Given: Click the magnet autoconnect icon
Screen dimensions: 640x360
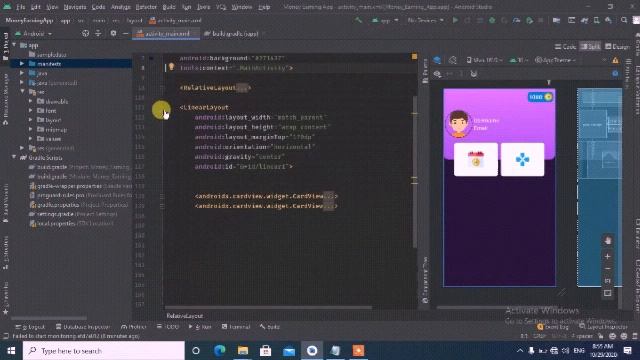Looking at the screenshot, I should (x=473, y=74).
